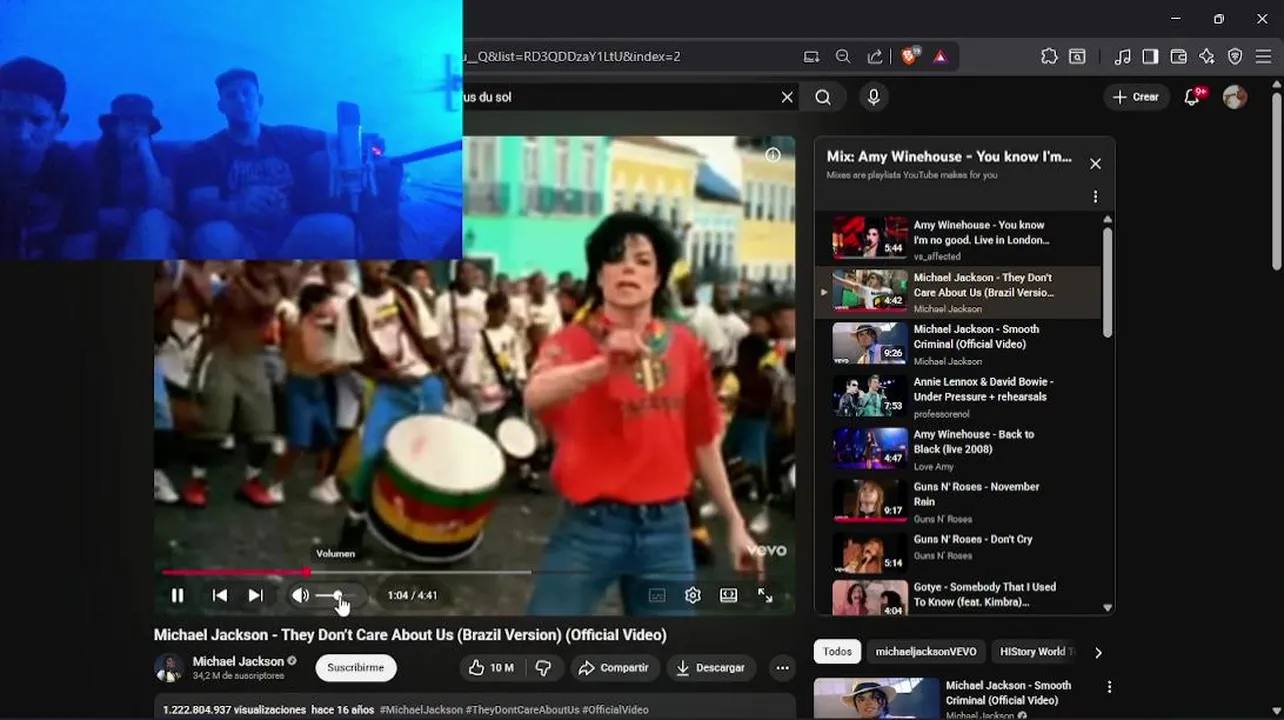
Task: Go to the previous video in the mix
Action: 220,595
